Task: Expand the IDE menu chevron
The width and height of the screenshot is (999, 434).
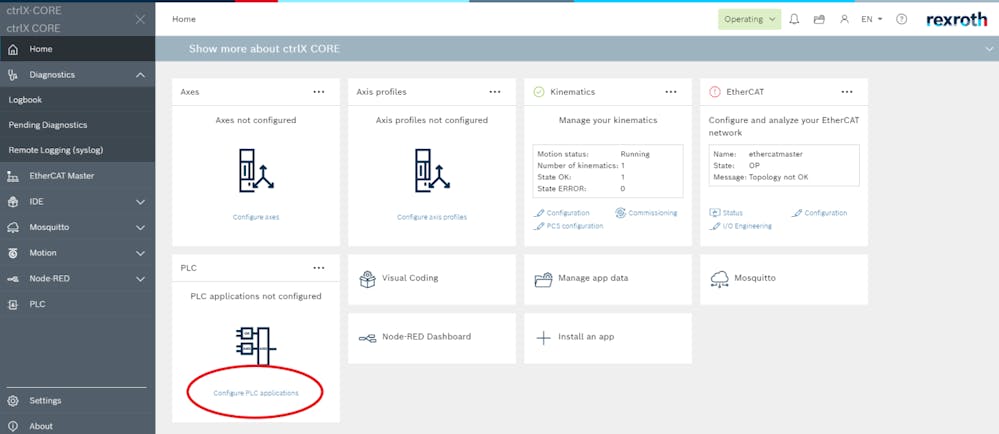Action: (x=141, y=202)
